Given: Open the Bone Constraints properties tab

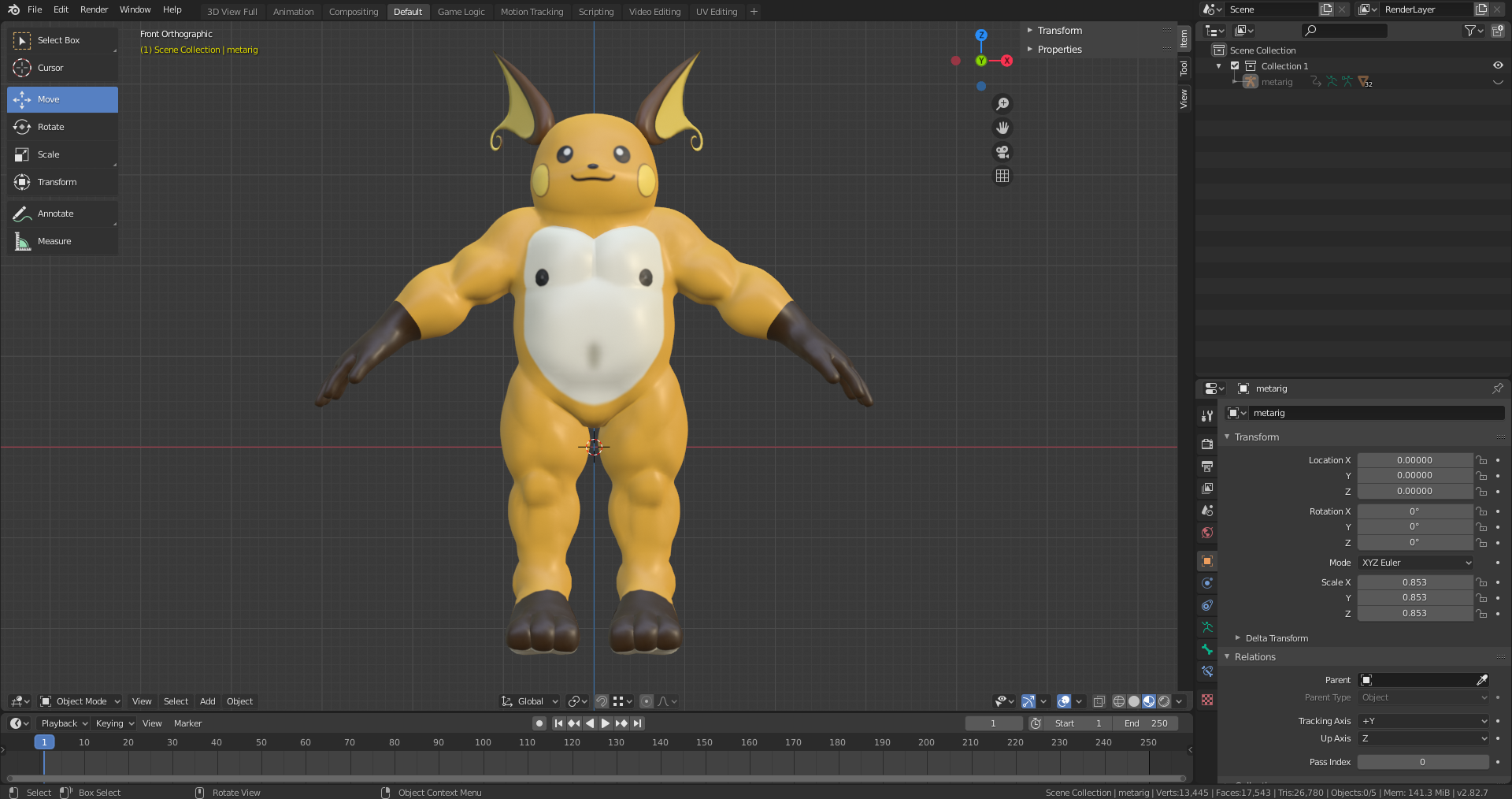Looking at the screenshot, I should coord(1206,671).
